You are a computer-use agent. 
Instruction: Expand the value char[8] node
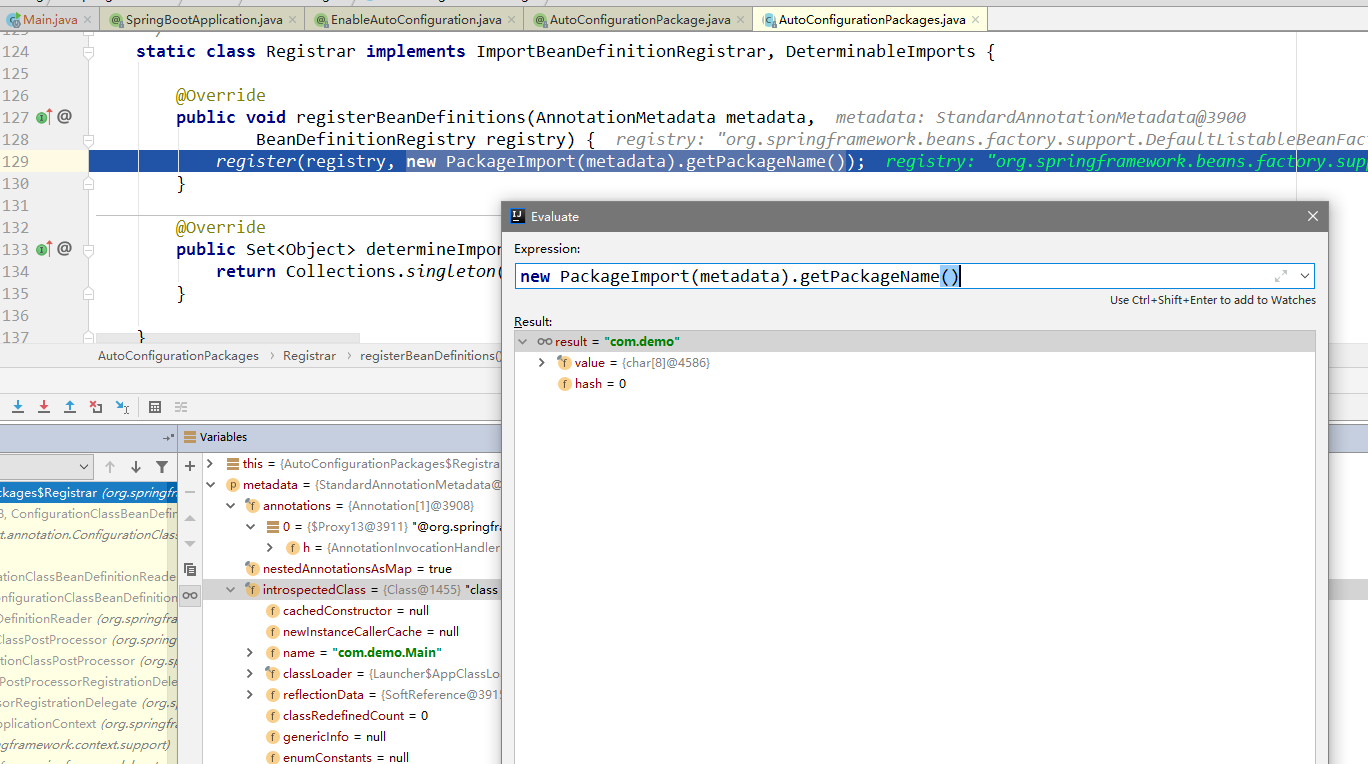click(542, 363)
